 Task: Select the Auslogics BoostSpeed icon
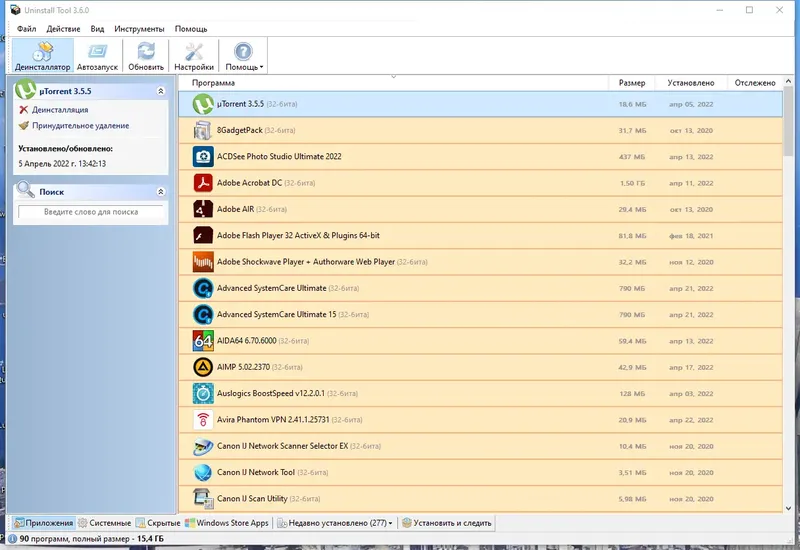coord(203,393)
